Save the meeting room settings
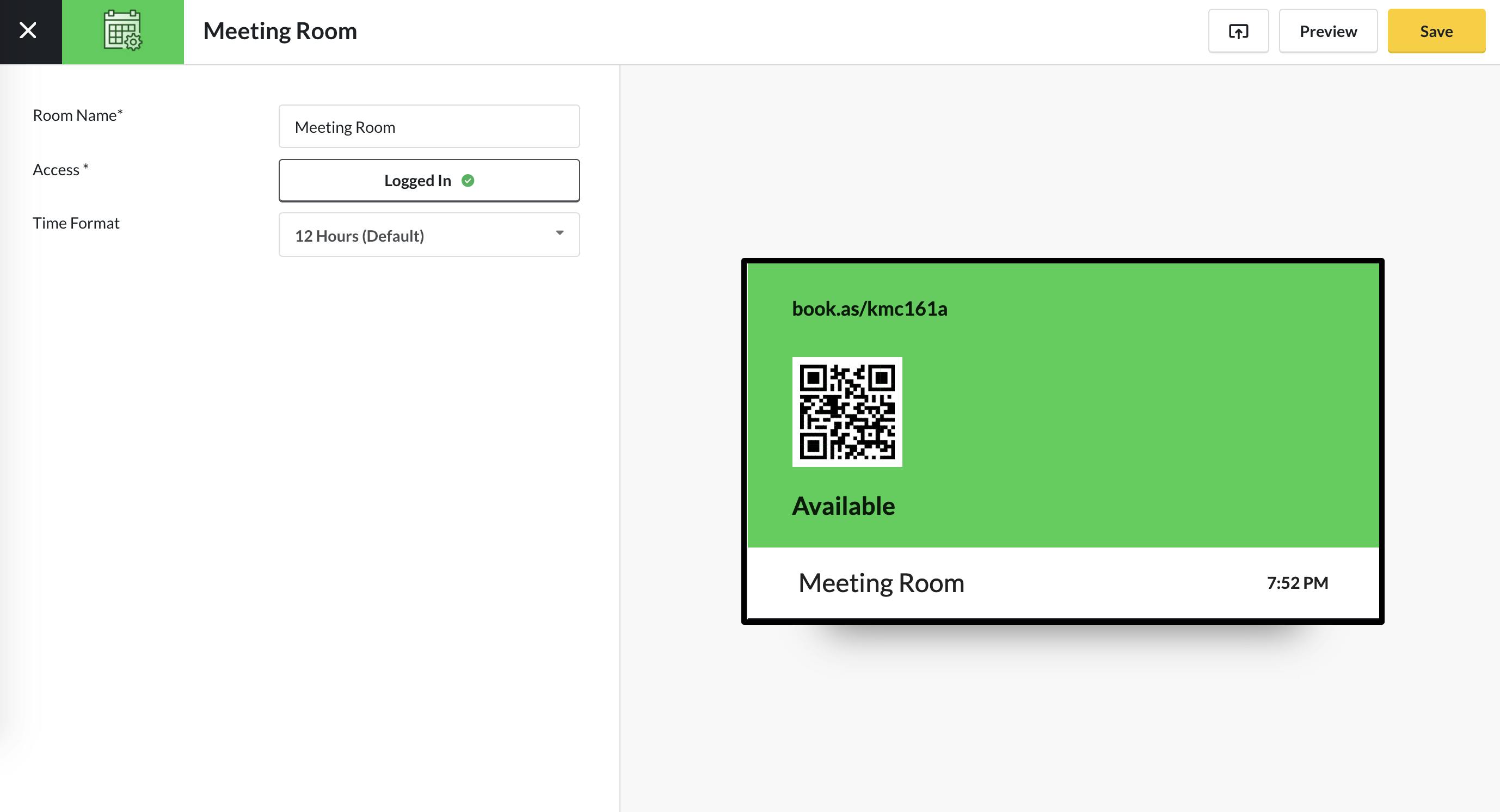This screenshot has height=812, width=1500. (1436, 32)
